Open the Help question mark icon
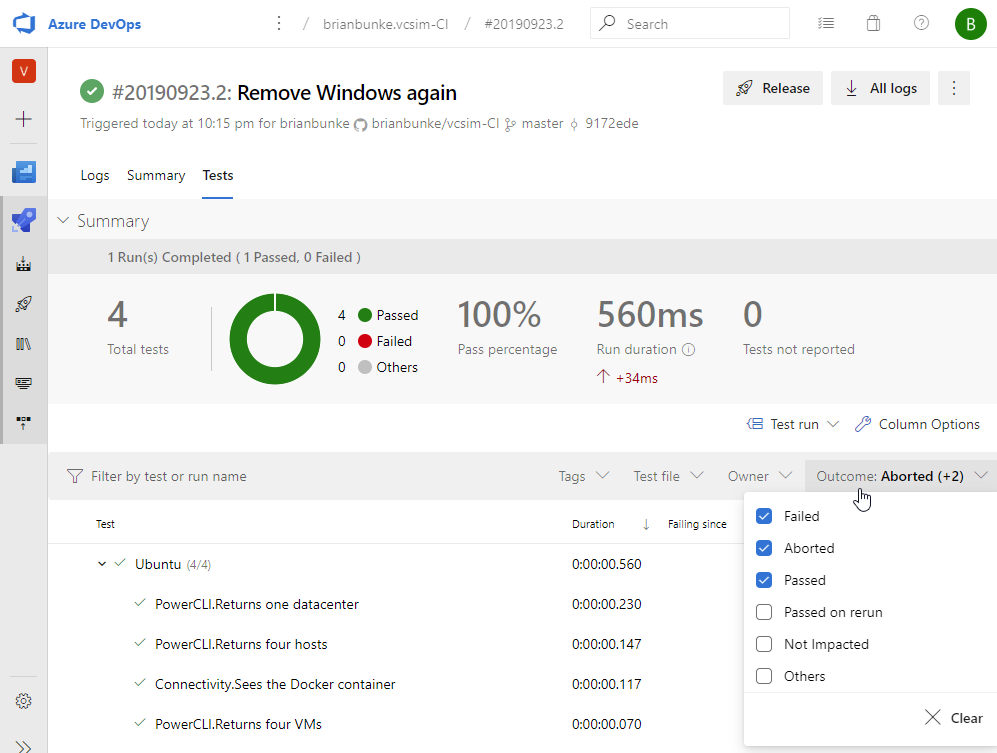Screen dimensions: 997x753 pyautogui.click(x=921, y=24)
